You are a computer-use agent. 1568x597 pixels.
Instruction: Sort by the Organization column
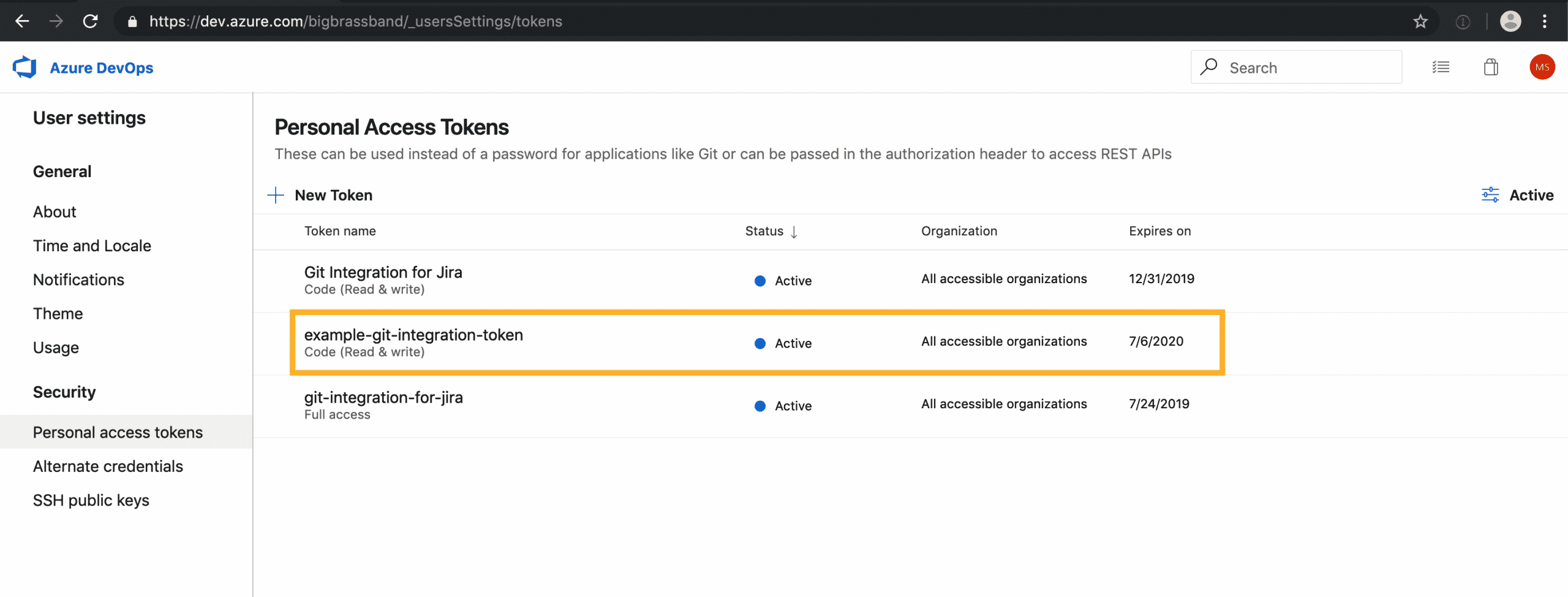pyautogui.click(x=959, y=231)
